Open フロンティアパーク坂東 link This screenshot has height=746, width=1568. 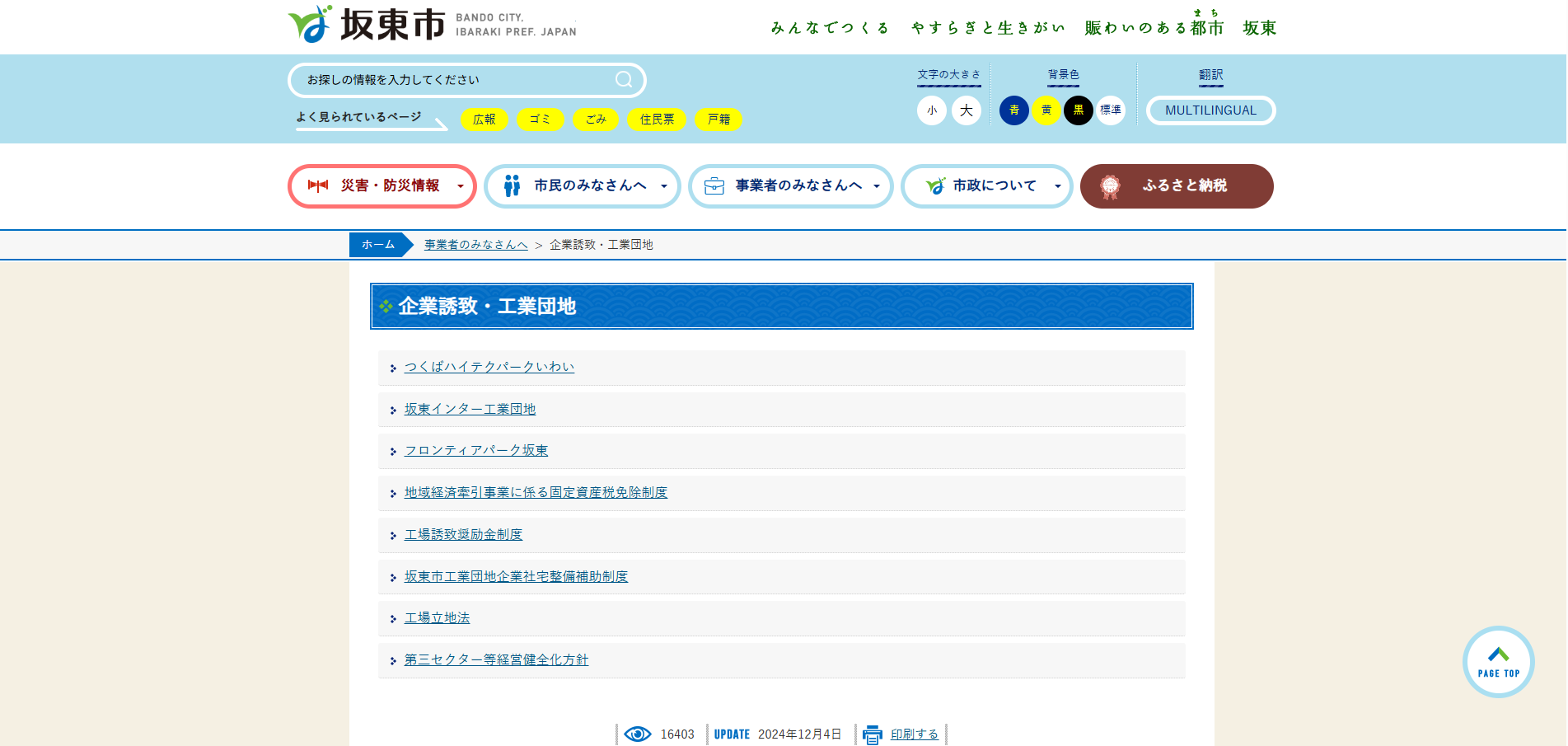click(476, 450)
